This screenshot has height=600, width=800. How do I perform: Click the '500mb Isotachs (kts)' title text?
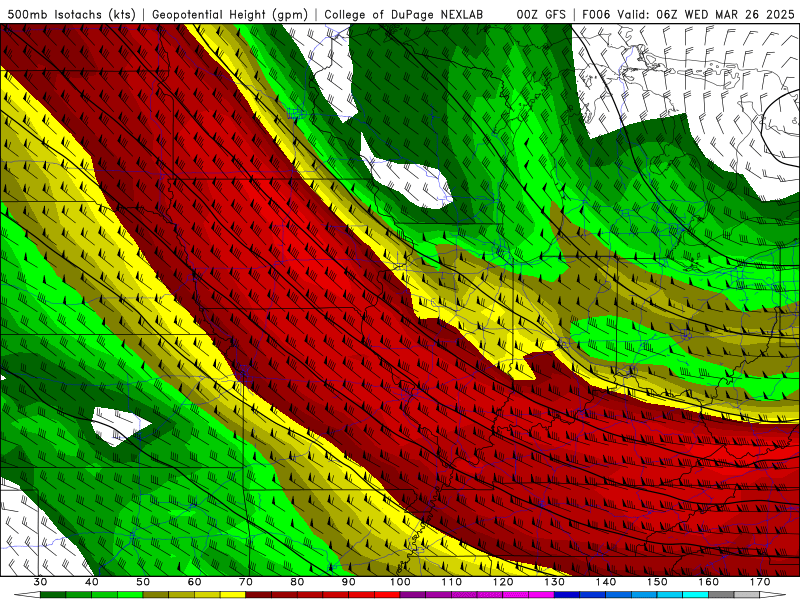(71, 14)
